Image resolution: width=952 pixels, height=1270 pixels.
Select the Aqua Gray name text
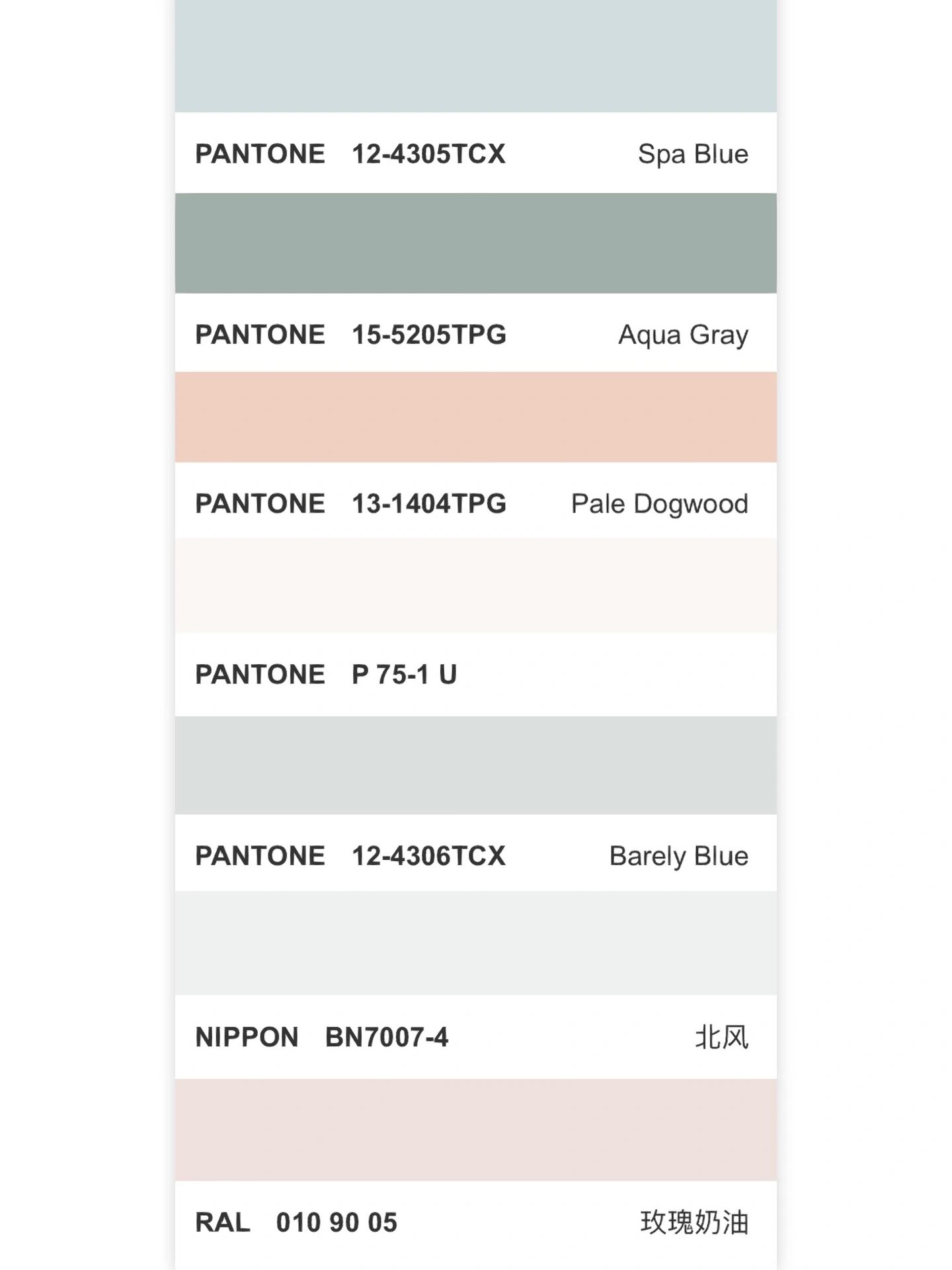[683, 335]
